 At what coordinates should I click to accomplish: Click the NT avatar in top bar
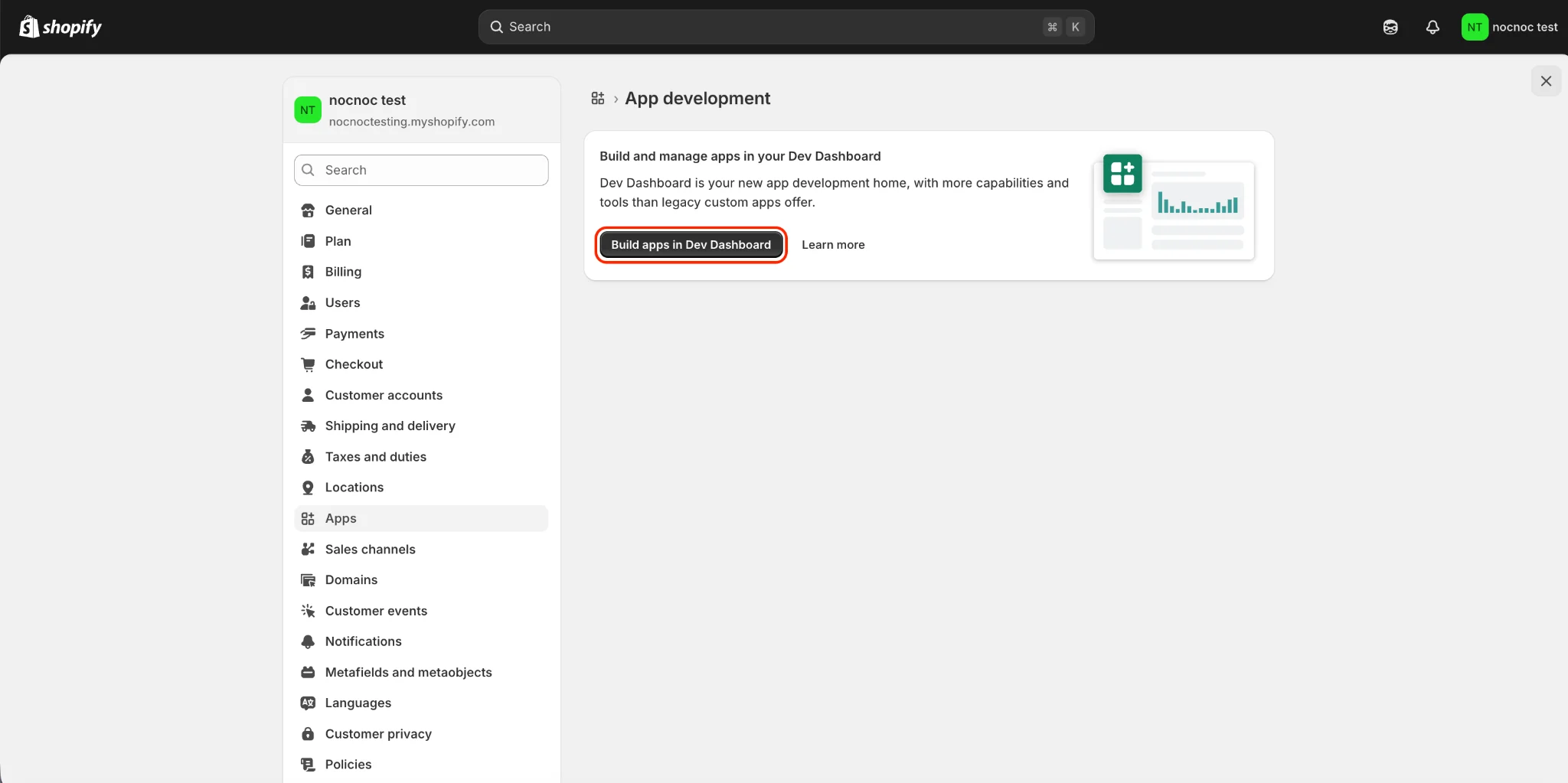pos(1475,27)
